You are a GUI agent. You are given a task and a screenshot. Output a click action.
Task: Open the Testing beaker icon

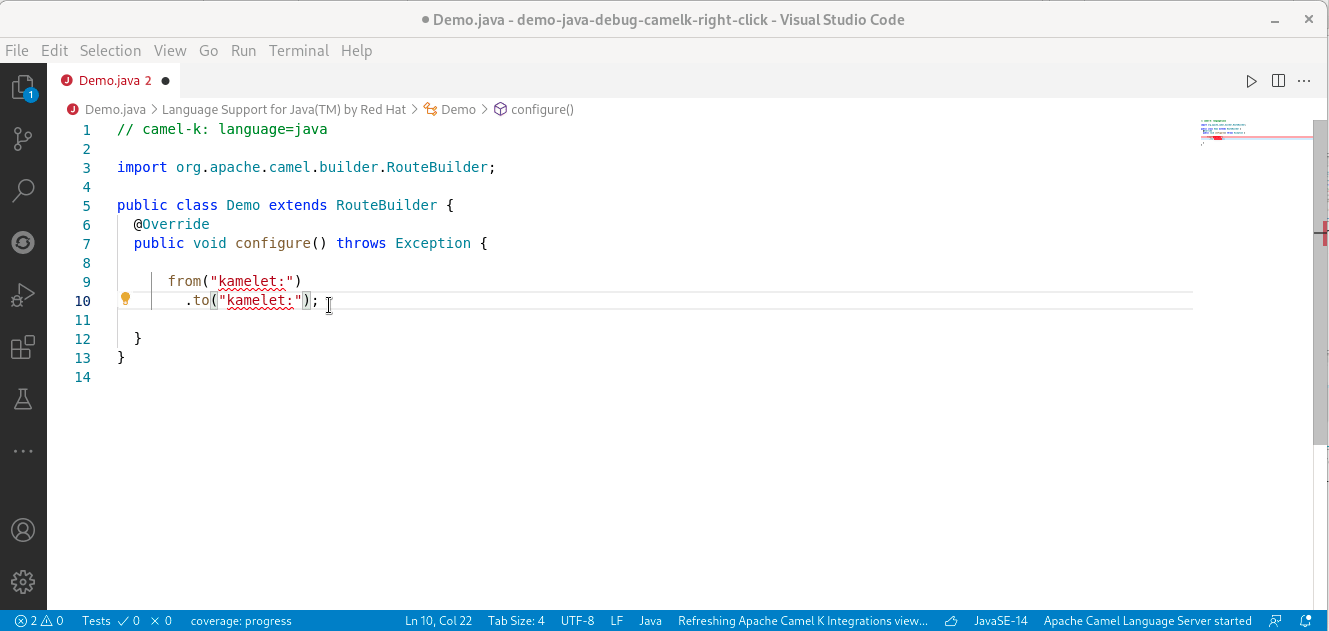pos(23,399)
